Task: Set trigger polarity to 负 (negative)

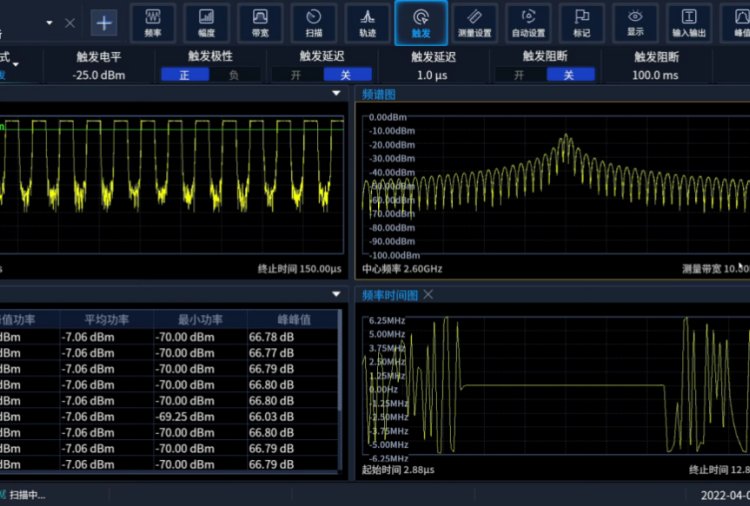Action: pyautogui.click(x=233, y=75)
